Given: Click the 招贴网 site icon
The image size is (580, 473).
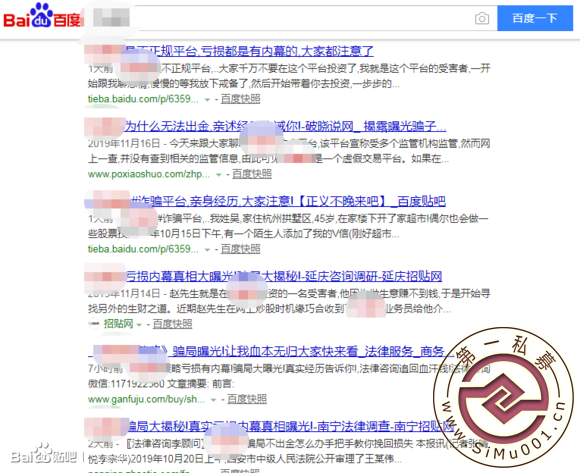Looking at the screenshot, I should coord(94,324).
